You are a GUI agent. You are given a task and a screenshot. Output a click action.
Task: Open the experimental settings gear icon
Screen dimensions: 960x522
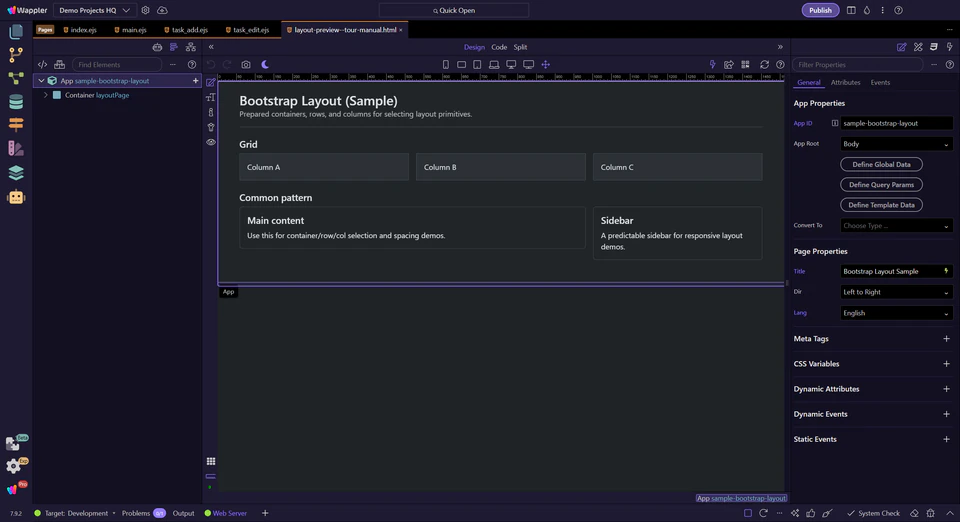13,466
